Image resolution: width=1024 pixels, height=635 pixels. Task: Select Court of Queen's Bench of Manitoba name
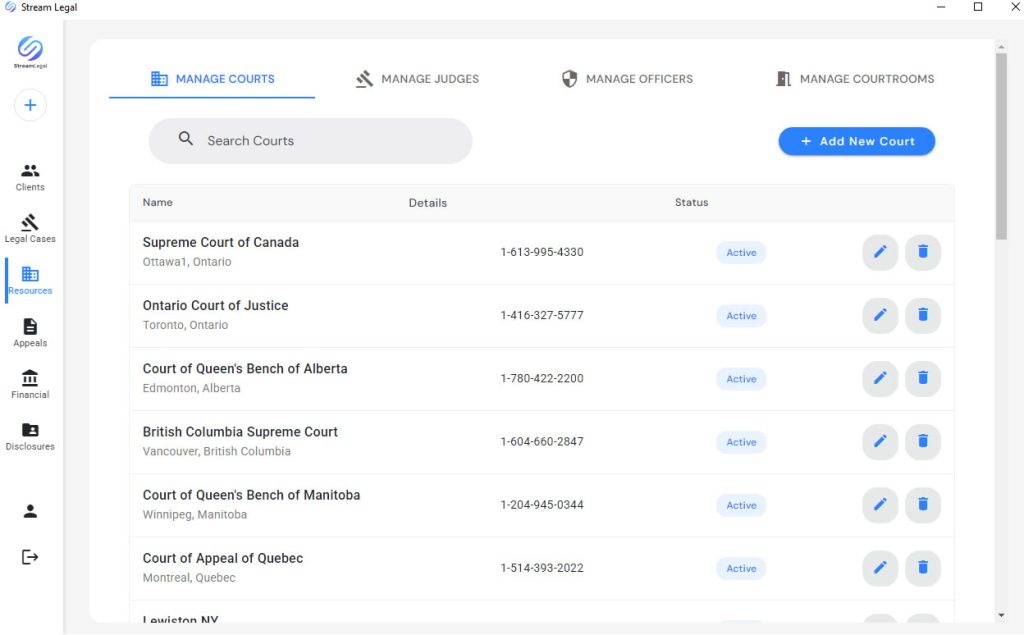pyautogui.click(x=251, y=495)
